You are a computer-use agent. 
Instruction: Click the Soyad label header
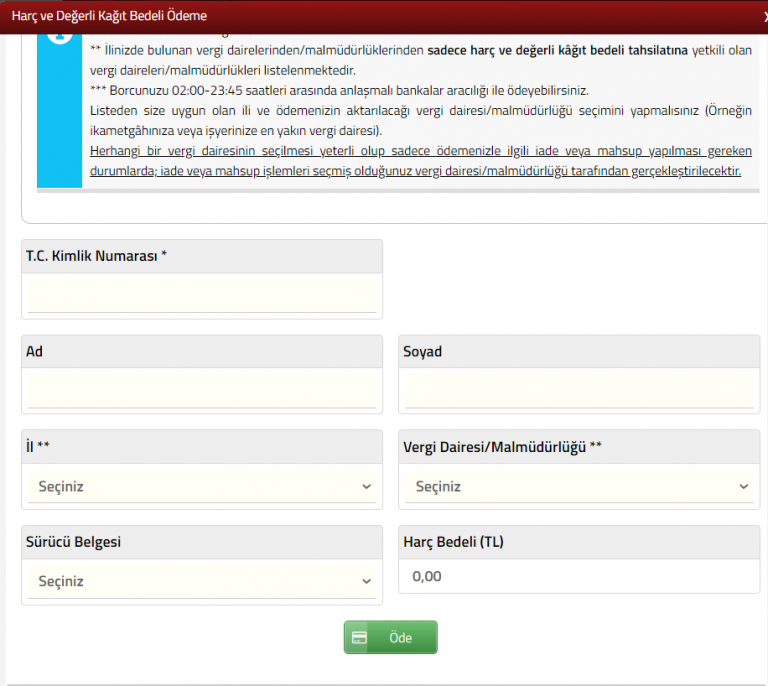click(x=422, y=351)
